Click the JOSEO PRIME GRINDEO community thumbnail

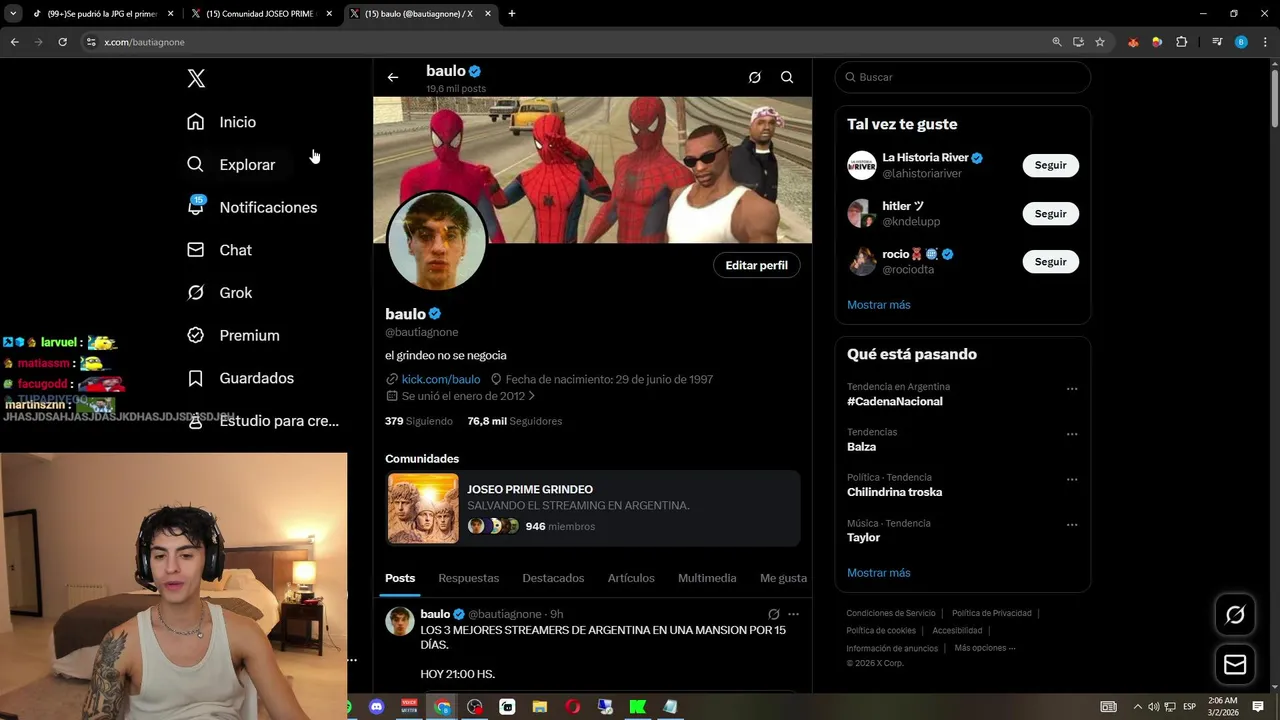(x=423, y=509)
